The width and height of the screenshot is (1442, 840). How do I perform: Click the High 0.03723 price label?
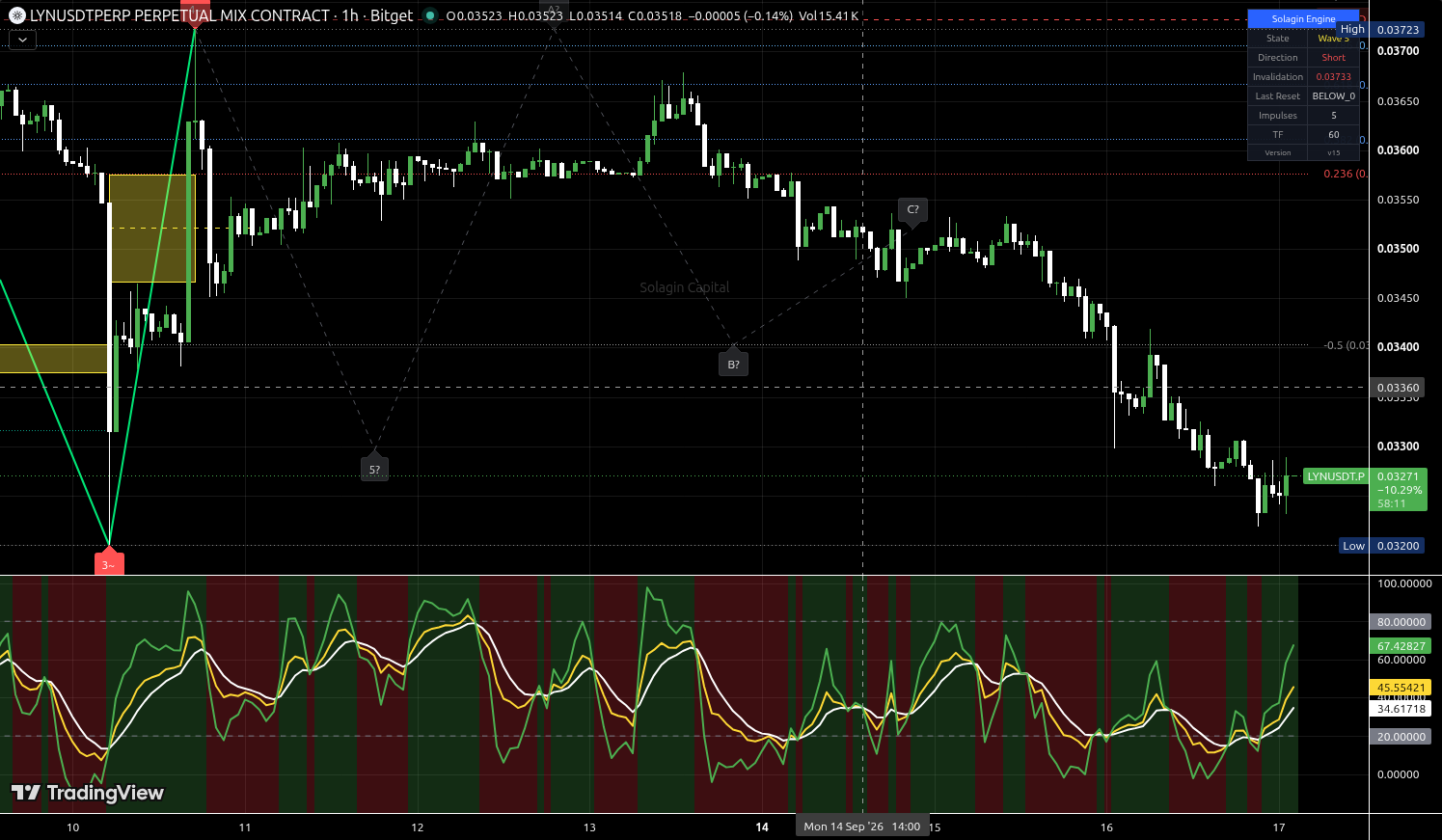coord(1380,30)
